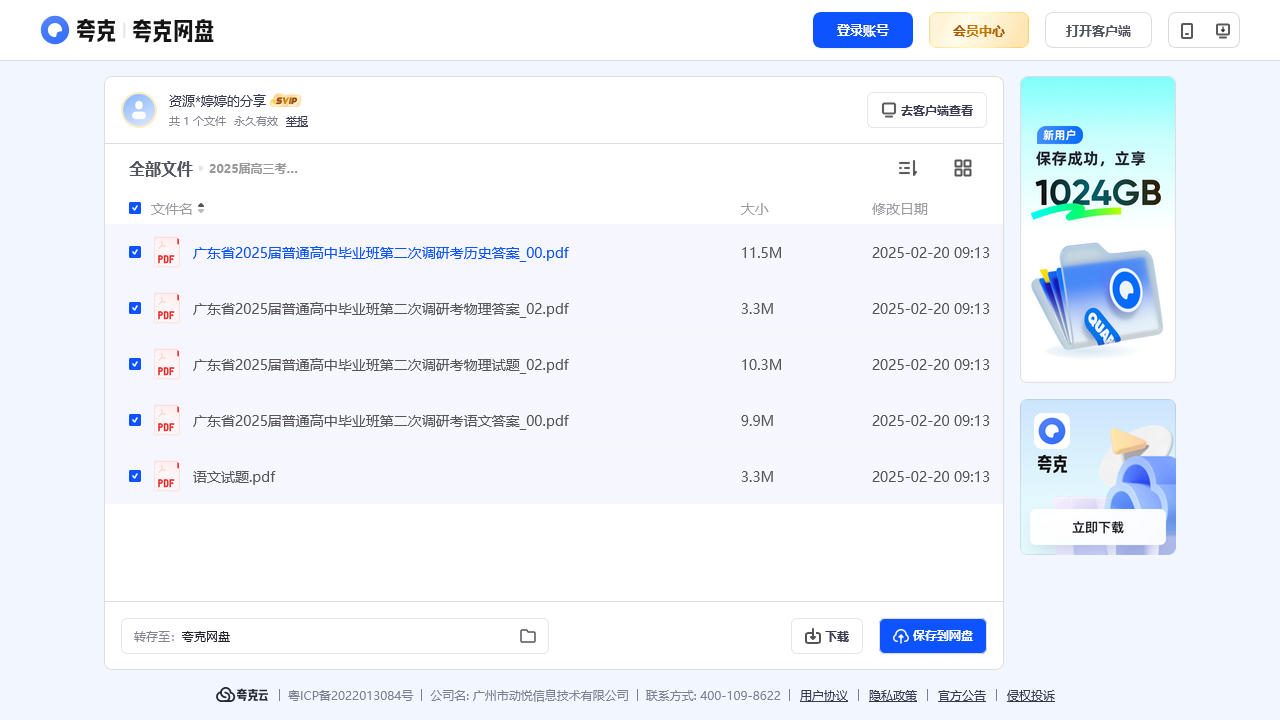Open 官方公告 footer link
This screenshot has height=720, width=1280.
(x=962, y=696)
